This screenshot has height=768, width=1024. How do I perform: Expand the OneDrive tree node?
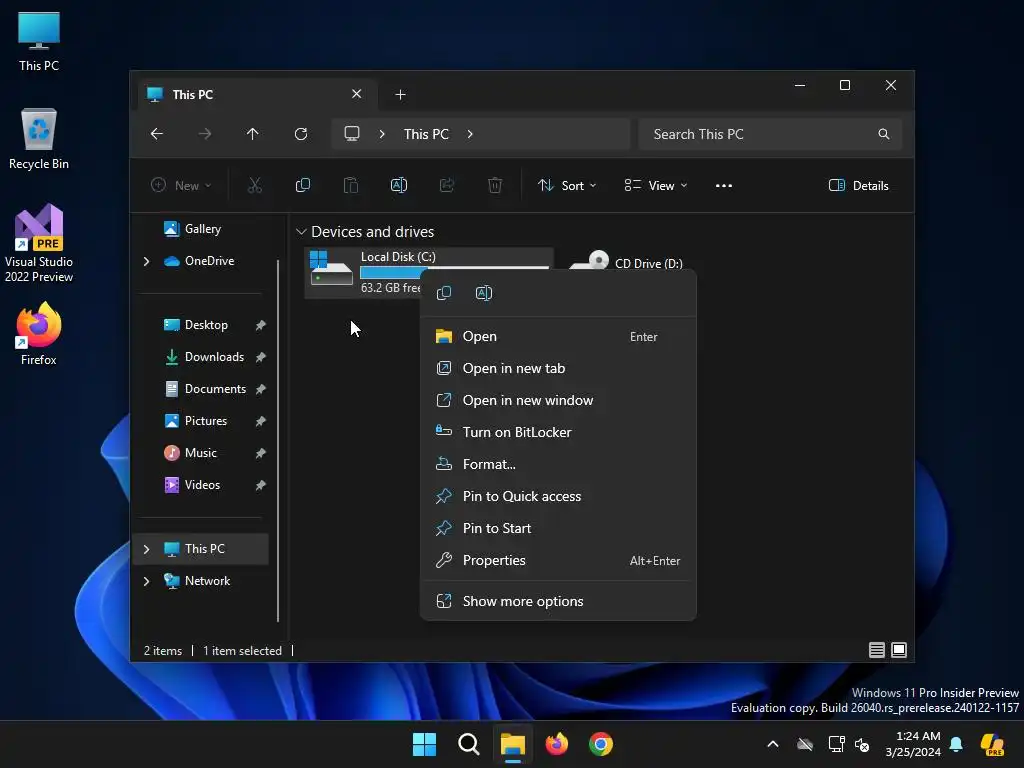point(146,261)
